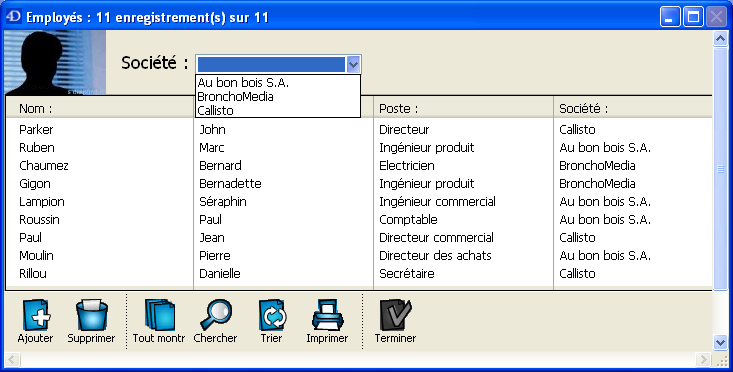The height and width of the screenshot is (372, 733).
Task: Click the Trier sort icon
Action: coord(272,315)
